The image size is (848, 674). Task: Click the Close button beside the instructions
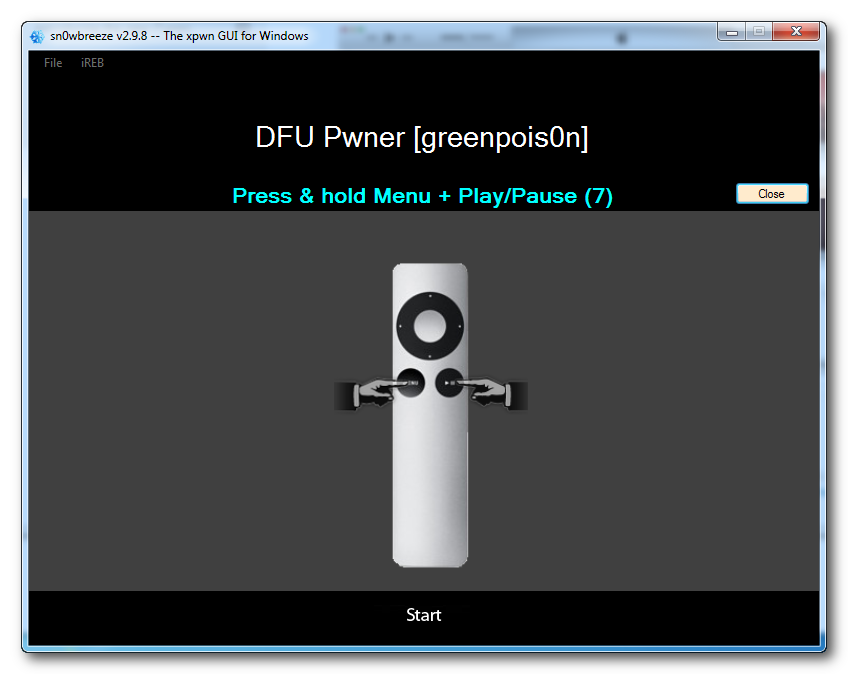[772, 194]
